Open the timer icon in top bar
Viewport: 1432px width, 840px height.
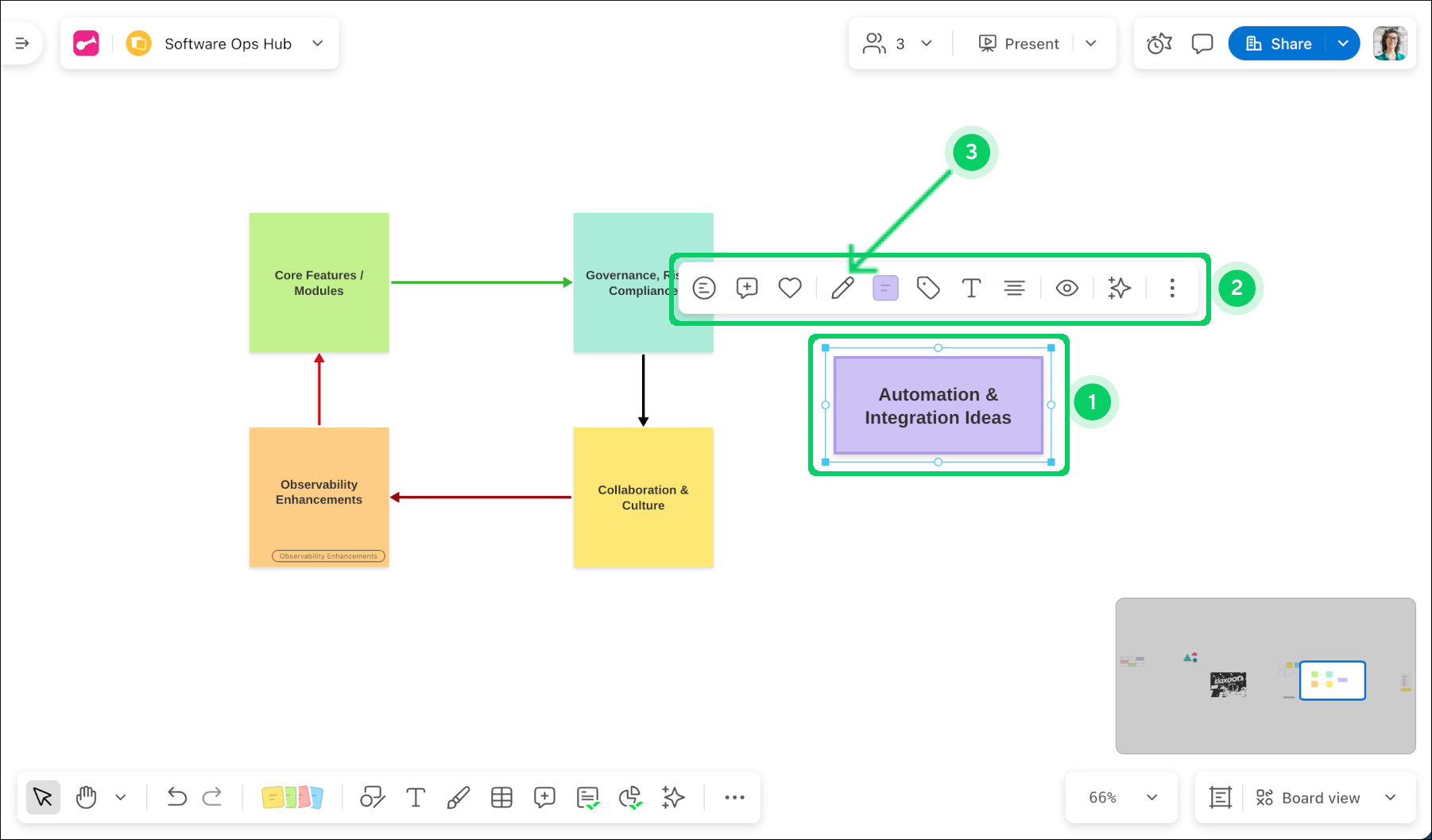(1159, 44)
